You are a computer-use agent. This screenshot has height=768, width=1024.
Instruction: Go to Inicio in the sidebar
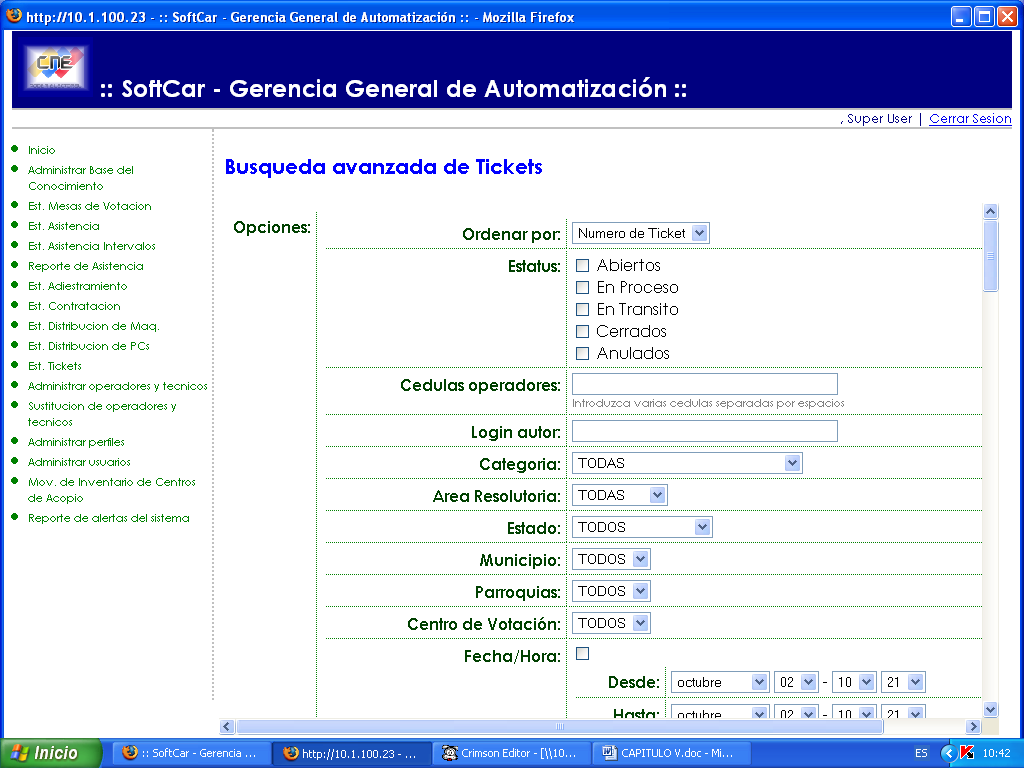pos(42,150)
